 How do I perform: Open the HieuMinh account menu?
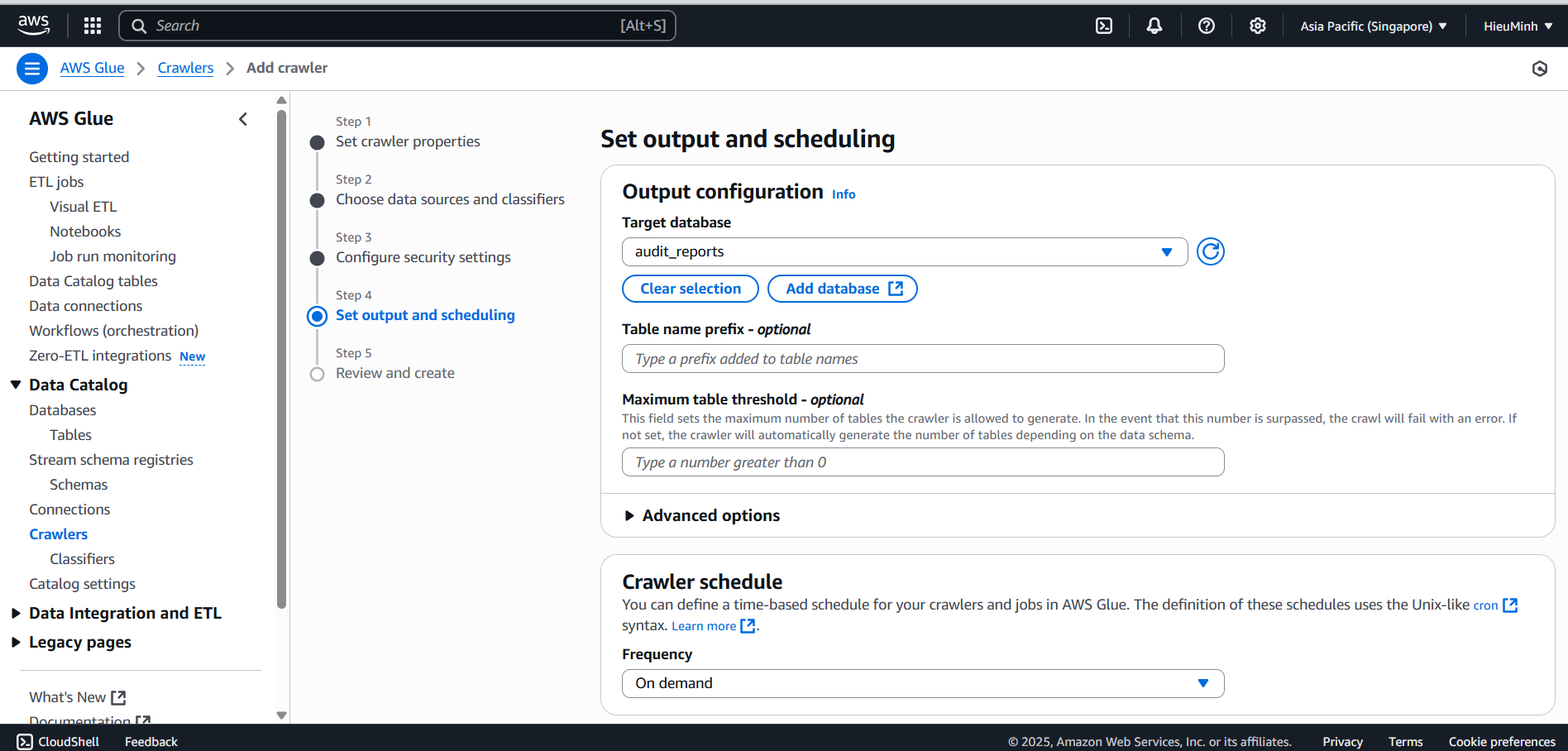click(x=1518, y=26)
